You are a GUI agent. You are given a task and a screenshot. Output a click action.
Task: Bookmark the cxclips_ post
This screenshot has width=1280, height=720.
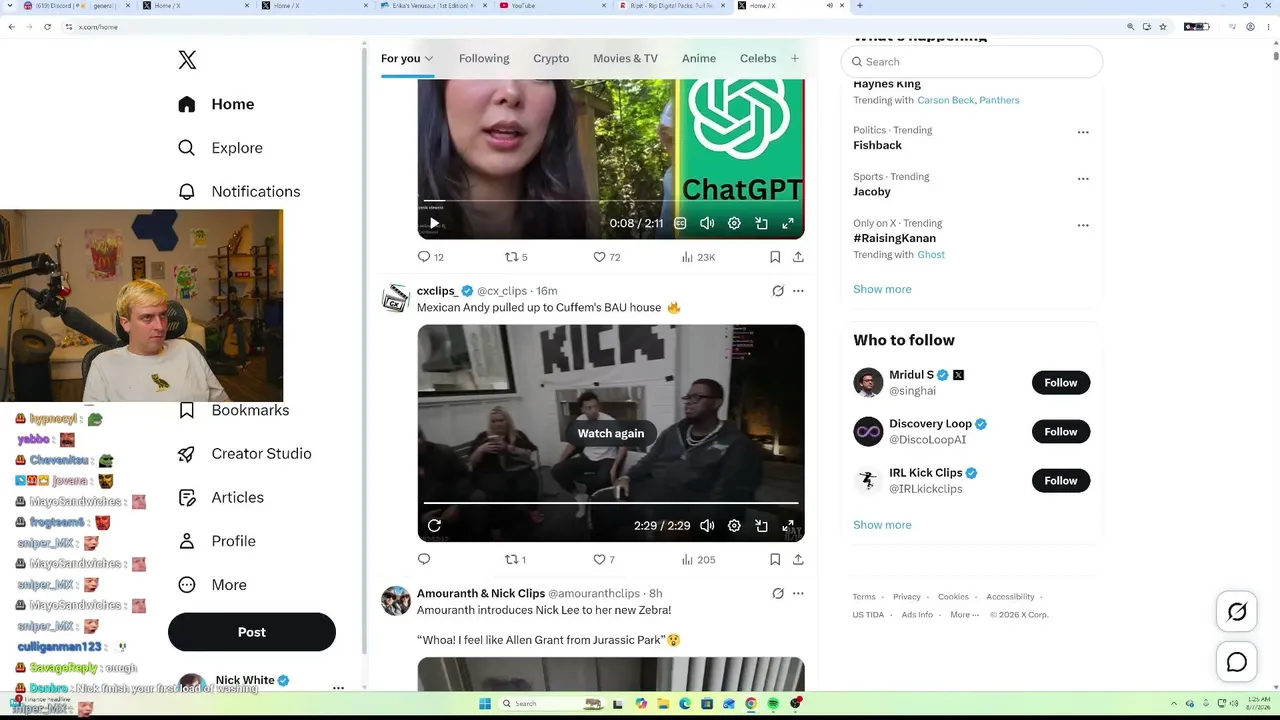pos(775,559)
